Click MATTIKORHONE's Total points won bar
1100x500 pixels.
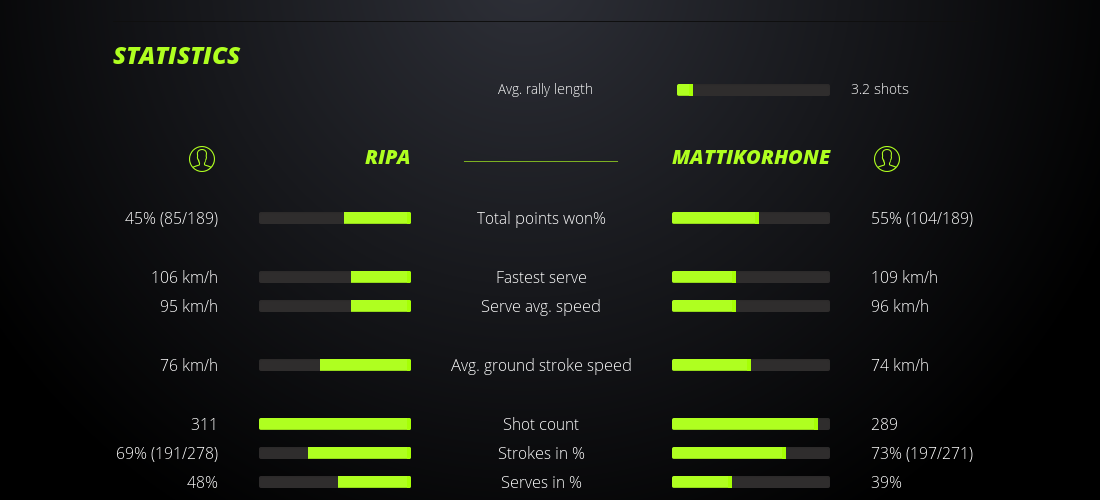point(751,218)
